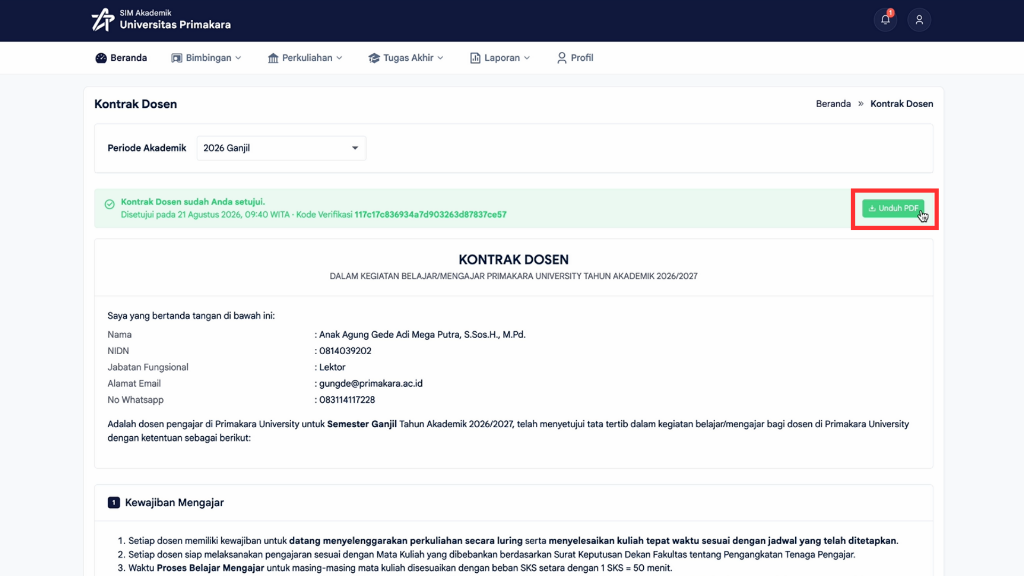Click the Perkuliahan building icon
Image resolution: width=1024 pixels, height=576 pixels.
[273, 58]
